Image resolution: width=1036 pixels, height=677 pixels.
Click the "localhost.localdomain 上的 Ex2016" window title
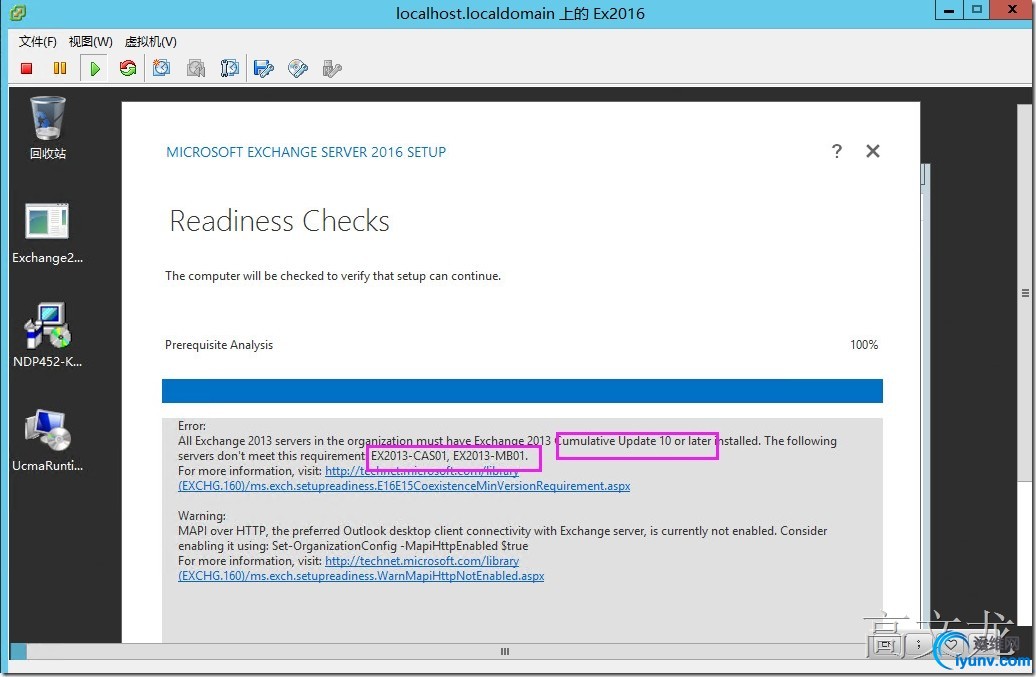click(x=520, y=13)
